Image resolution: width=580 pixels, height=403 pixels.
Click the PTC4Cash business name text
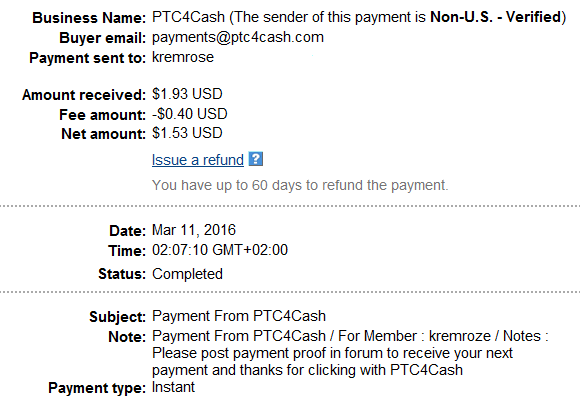188,17
